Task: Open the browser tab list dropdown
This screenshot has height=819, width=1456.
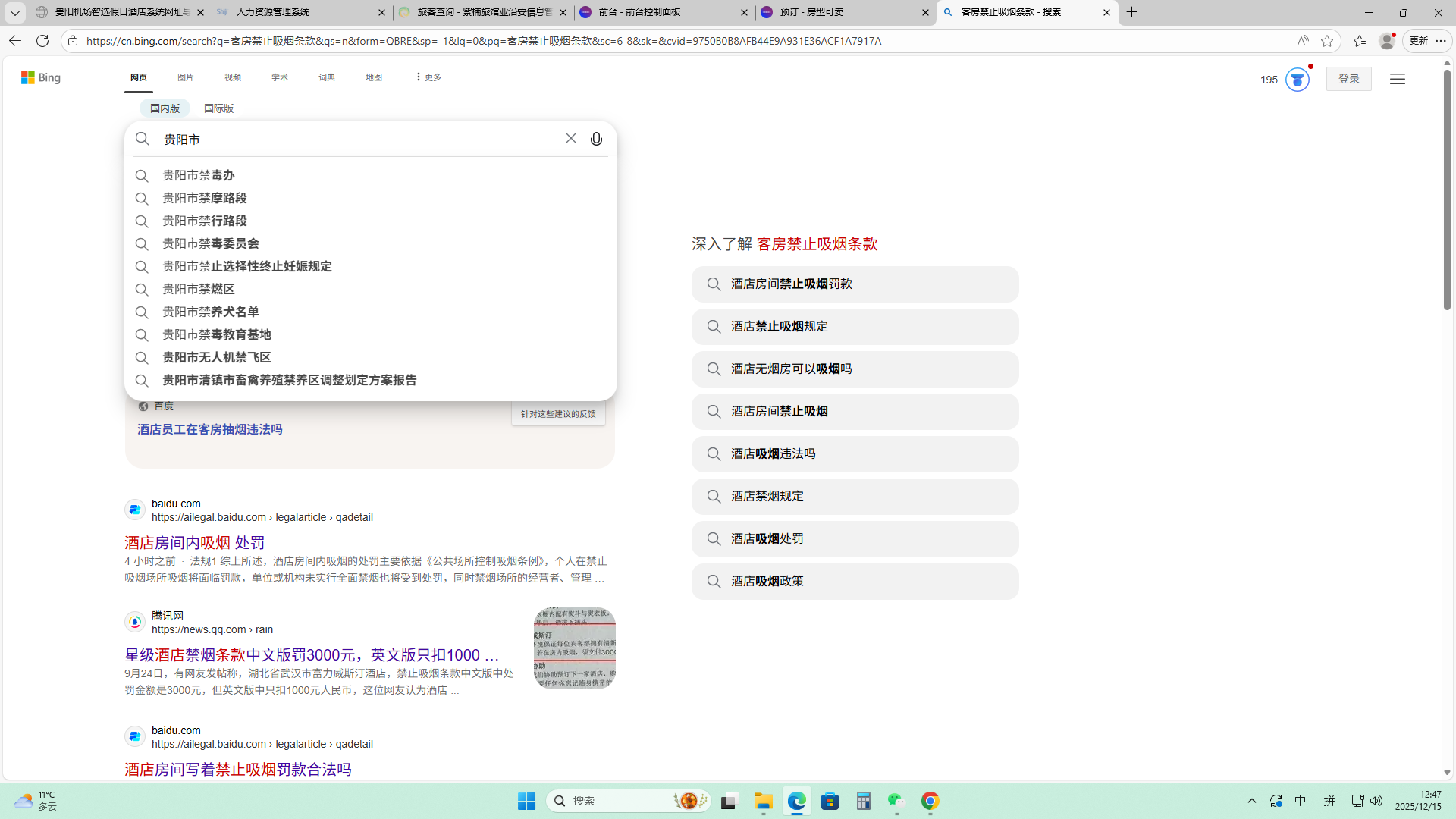Action: click(x=14, y=12)
